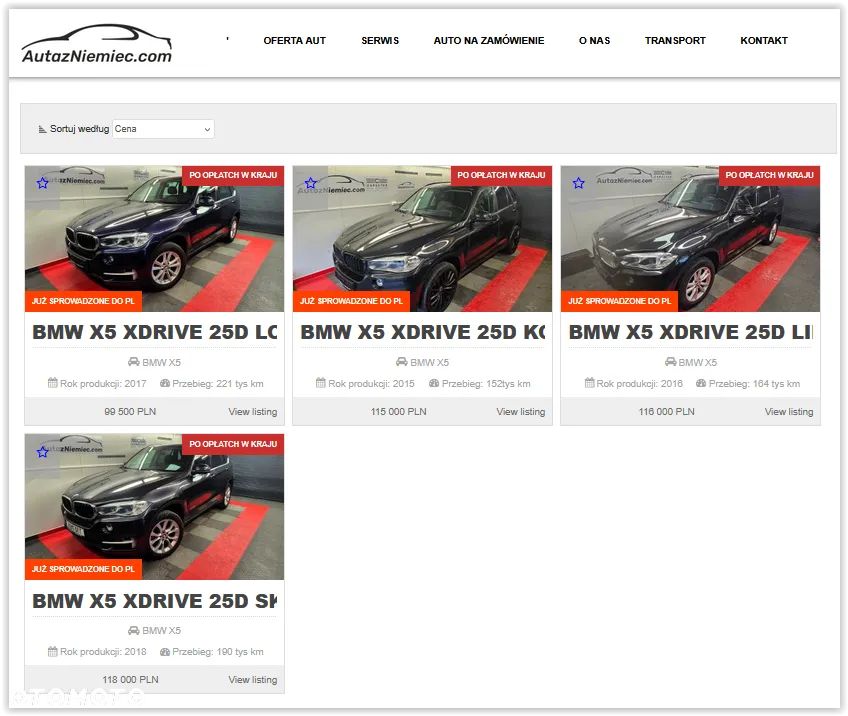Click gauge icon next to Przebieg: 152tys km
This screenshot has height=716, width=848.
[x=434, y=383]
